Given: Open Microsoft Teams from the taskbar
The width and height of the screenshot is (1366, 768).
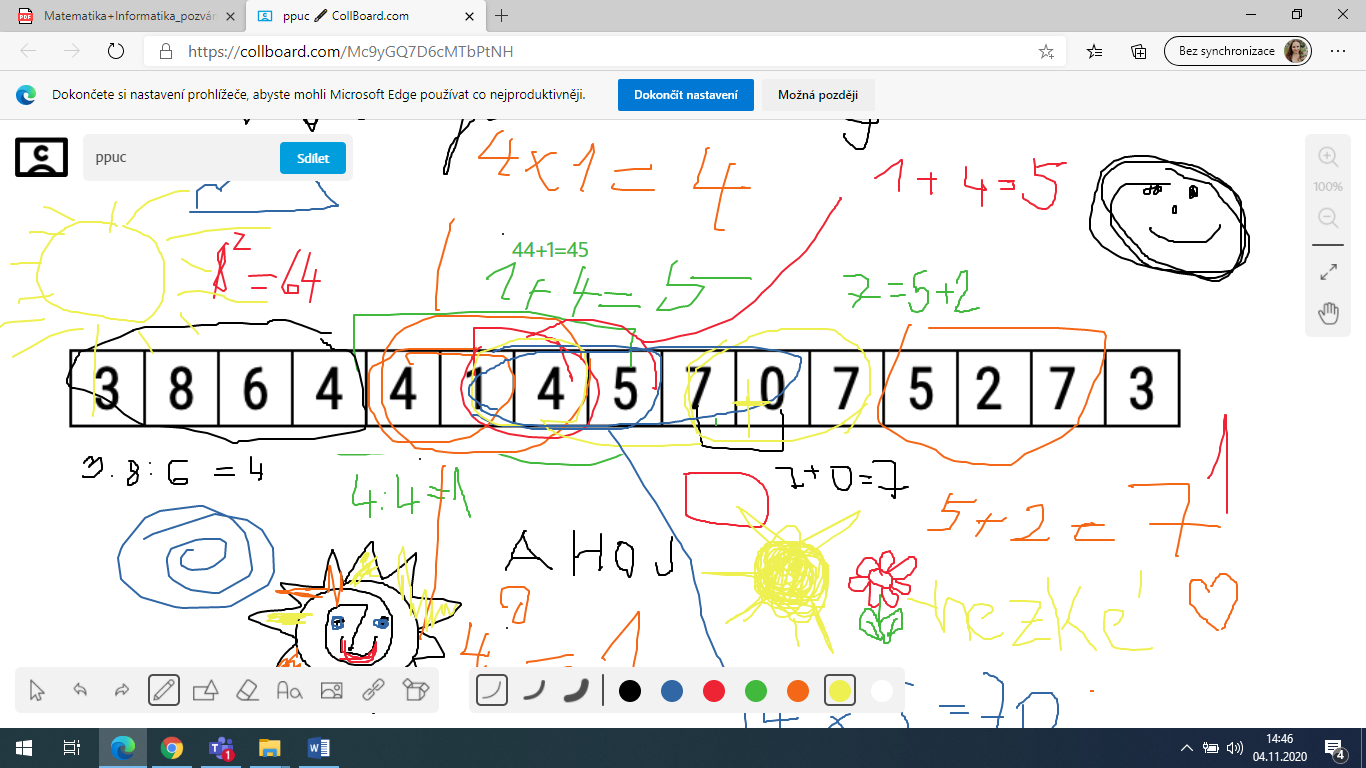Looking at the screenshot, I should pyautogui.click(x=220, y=747).
